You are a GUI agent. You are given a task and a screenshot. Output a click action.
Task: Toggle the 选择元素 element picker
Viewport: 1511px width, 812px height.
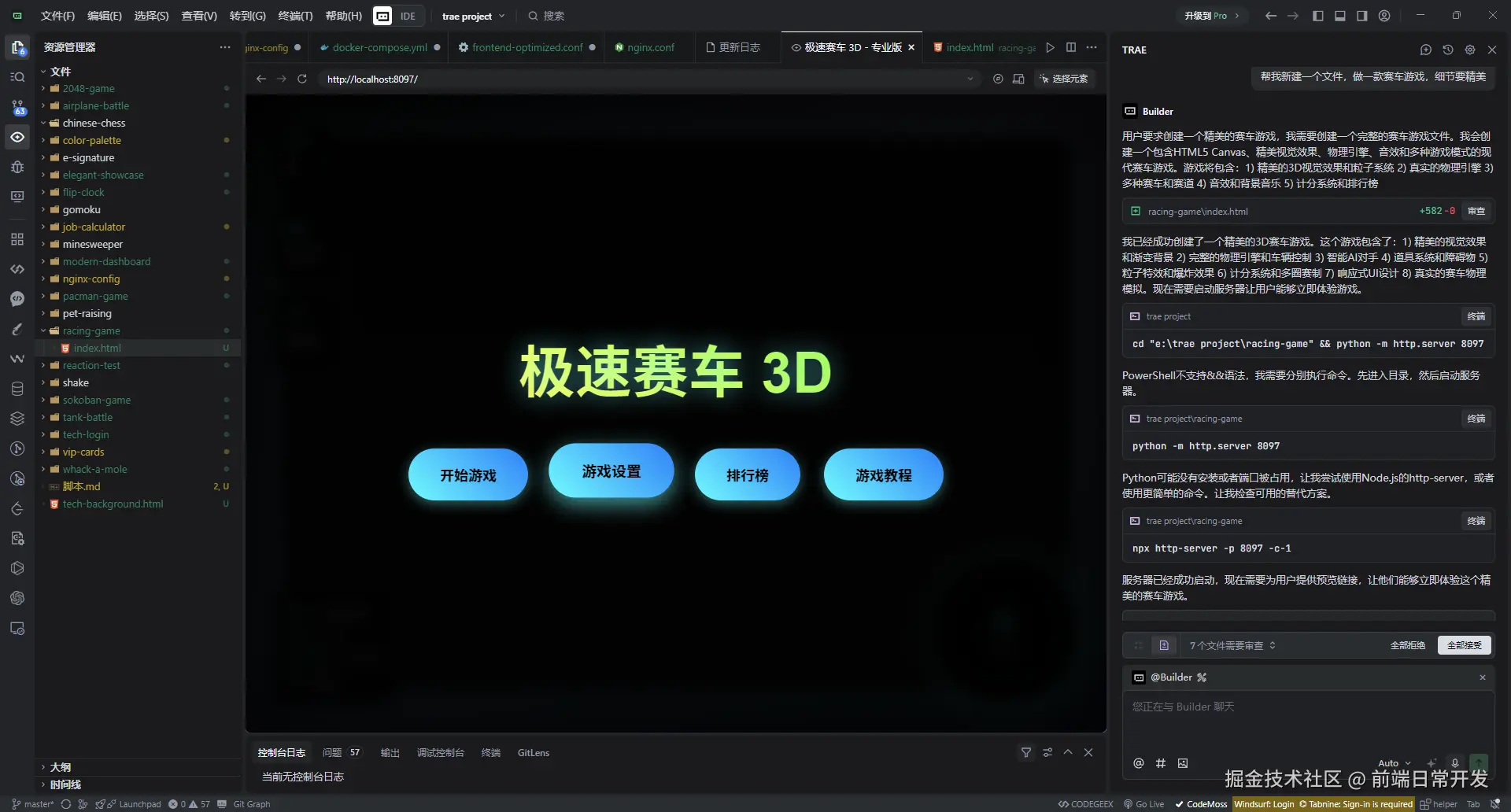pyautogui.click(x=1064, y=79)
